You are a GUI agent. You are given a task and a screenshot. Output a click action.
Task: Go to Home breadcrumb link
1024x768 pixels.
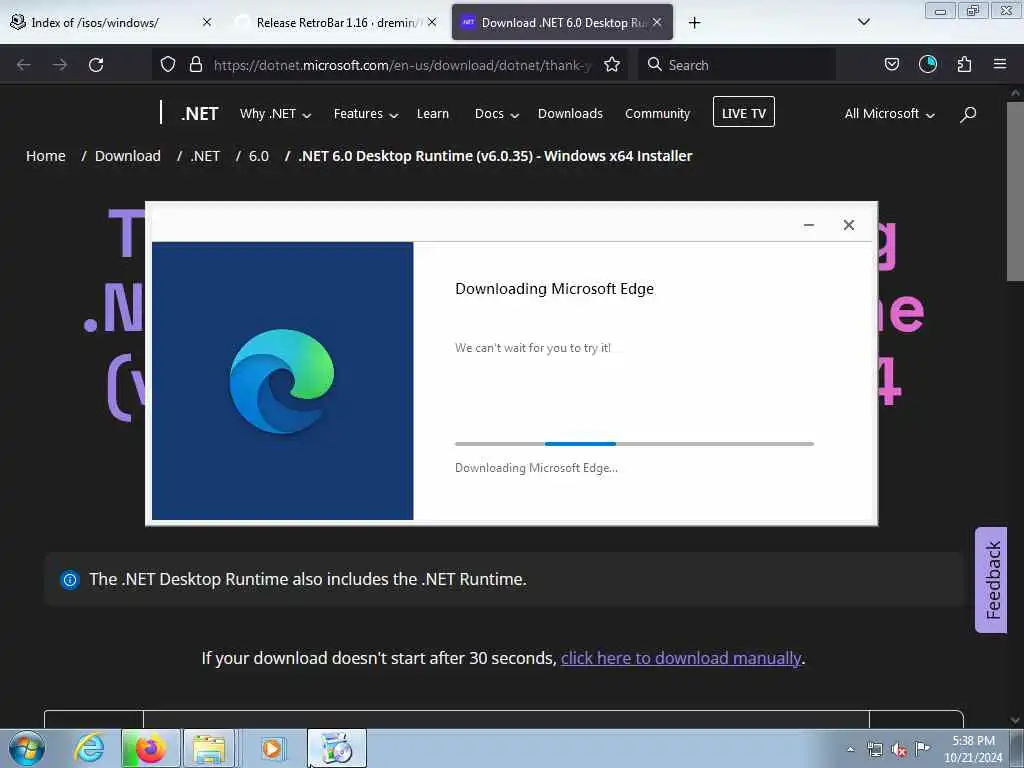[x=46, y=156]
